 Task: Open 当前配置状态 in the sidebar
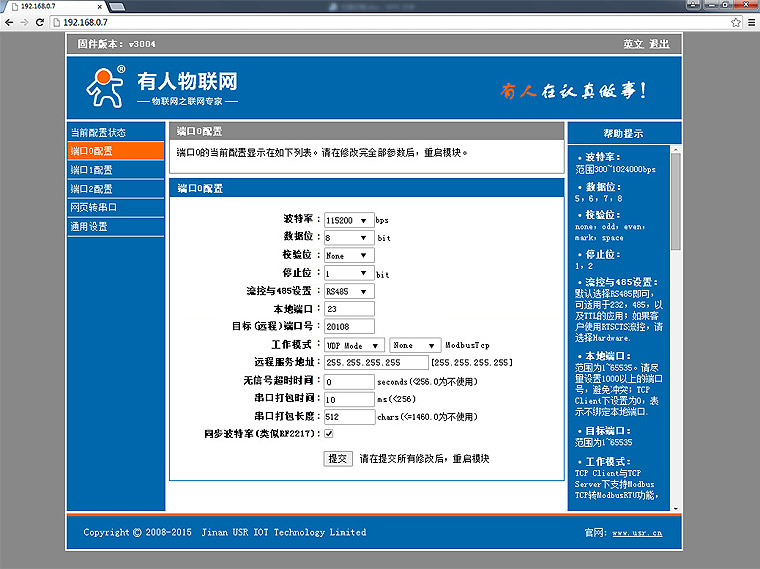98,132
